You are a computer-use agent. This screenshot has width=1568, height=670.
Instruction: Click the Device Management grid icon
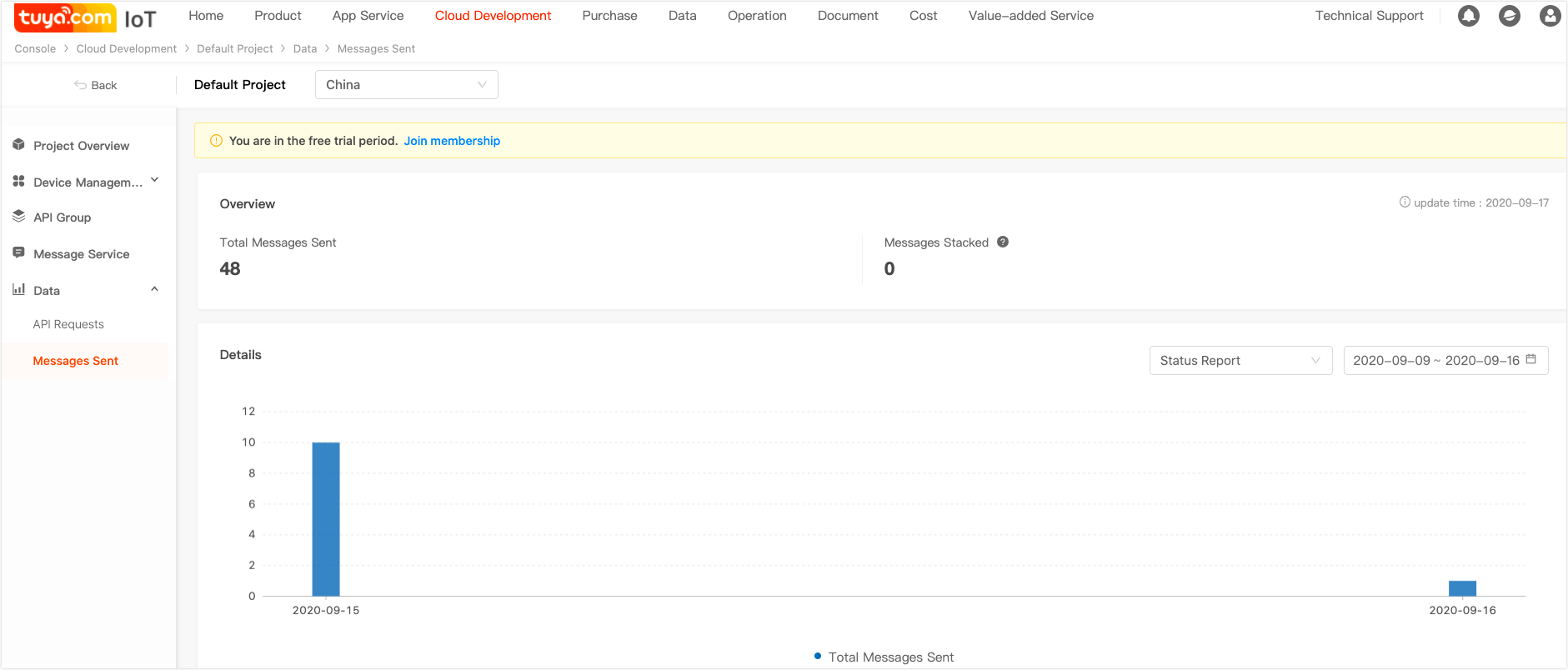coord(18,181)
